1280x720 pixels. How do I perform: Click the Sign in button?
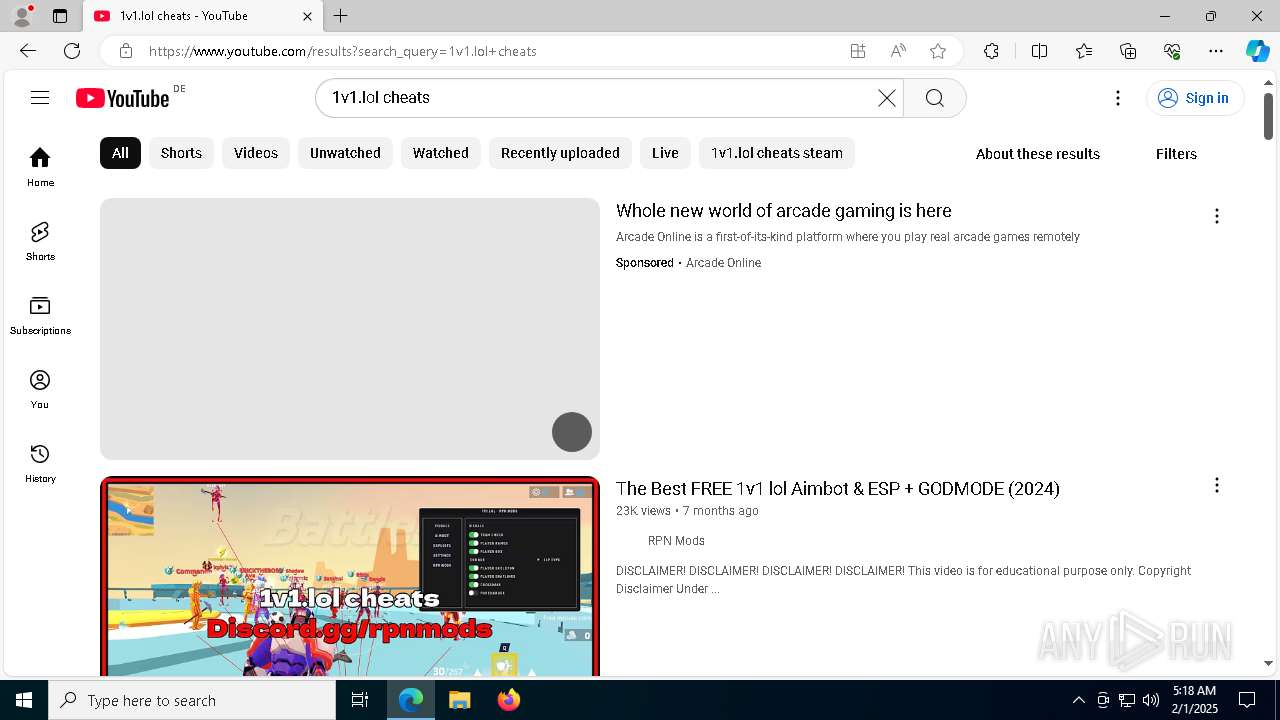(1195, 98)
